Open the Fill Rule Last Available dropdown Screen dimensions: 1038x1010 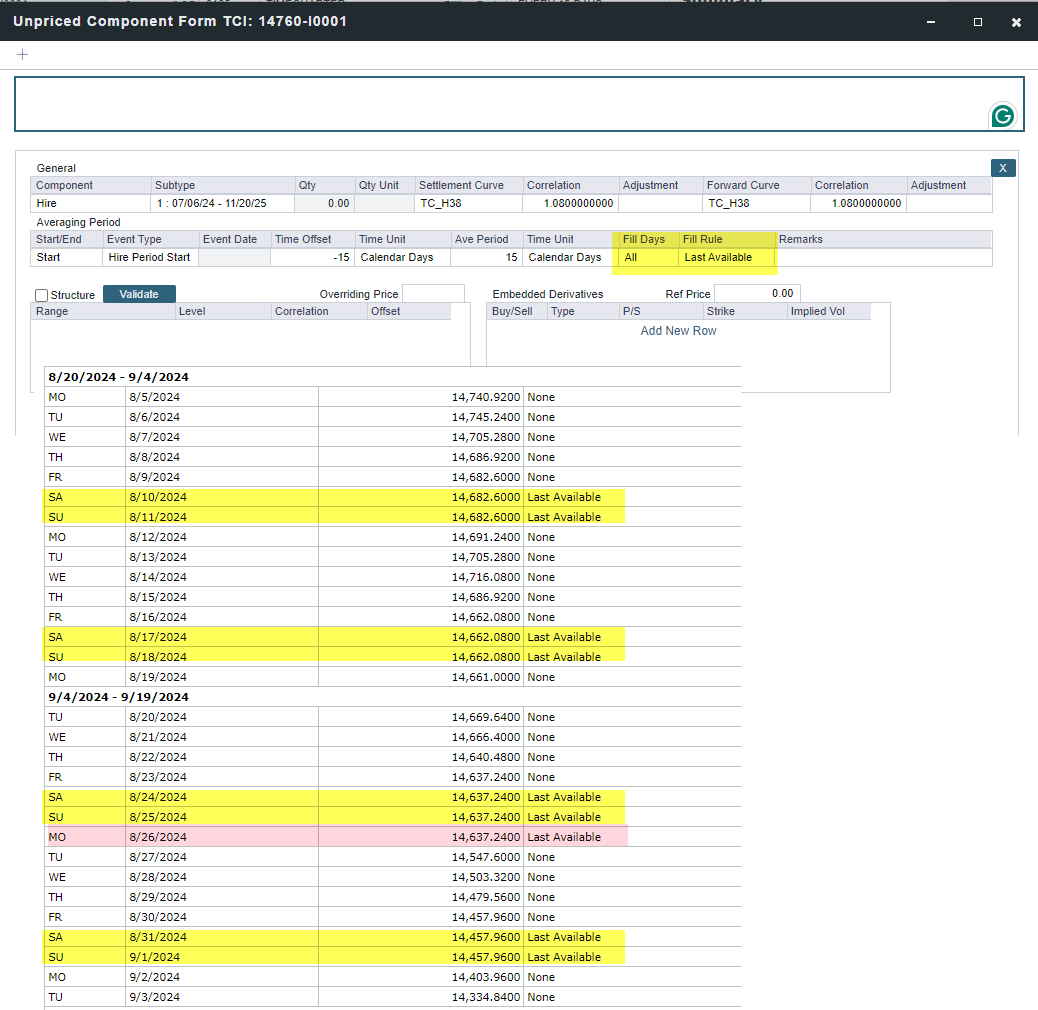pos(727,258)
